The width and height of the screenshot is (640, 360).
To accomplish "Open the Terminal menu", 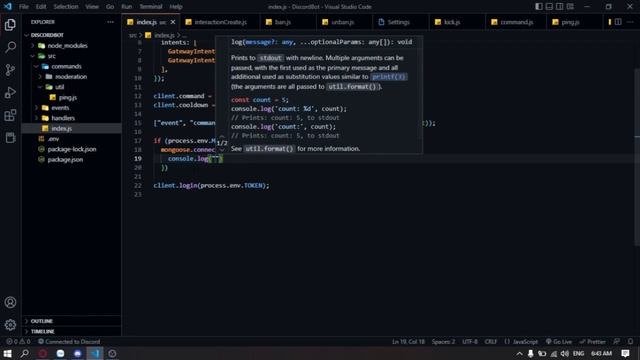I will coord(151,7).
